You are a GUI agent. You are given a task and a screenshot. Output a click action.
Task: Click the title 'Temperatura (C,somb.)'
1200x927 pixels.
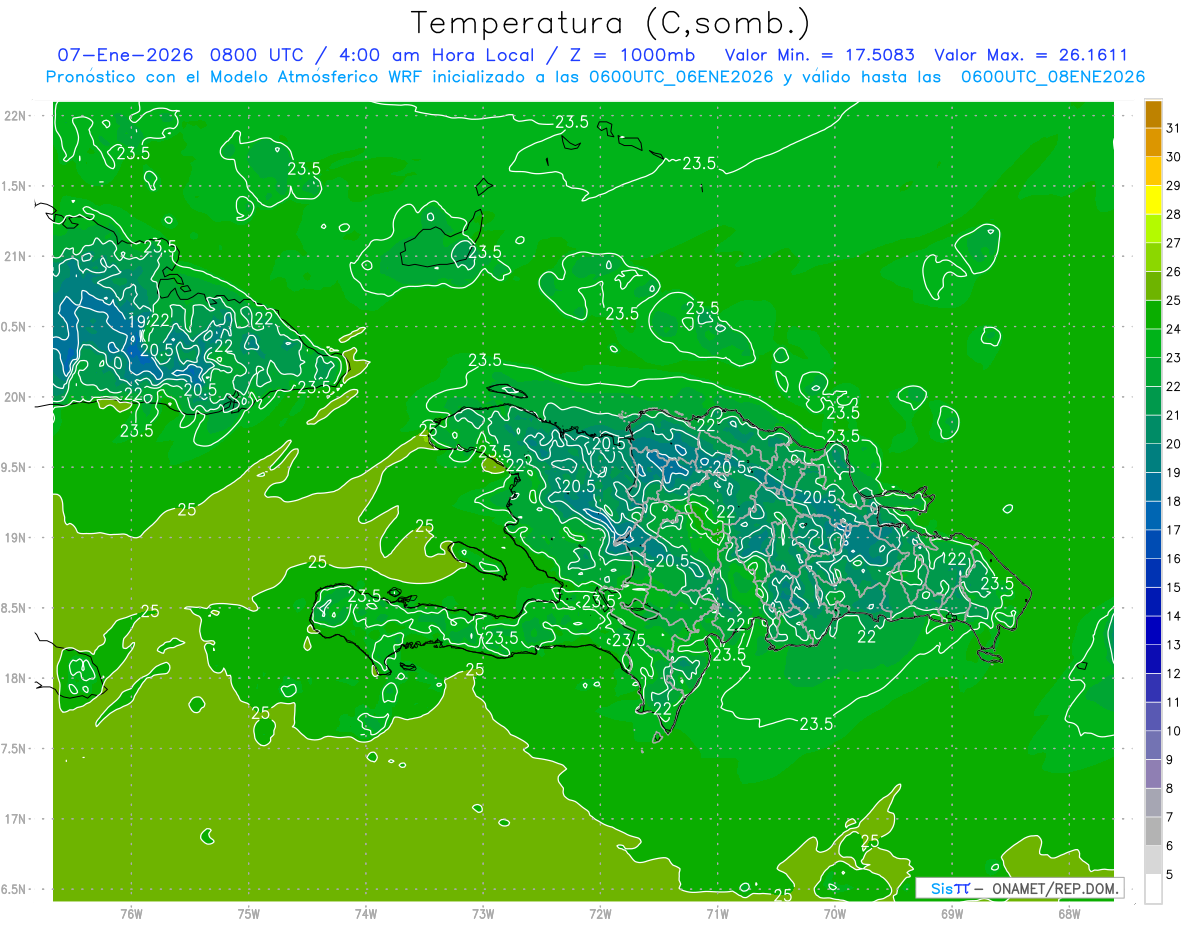coord(610,24)
